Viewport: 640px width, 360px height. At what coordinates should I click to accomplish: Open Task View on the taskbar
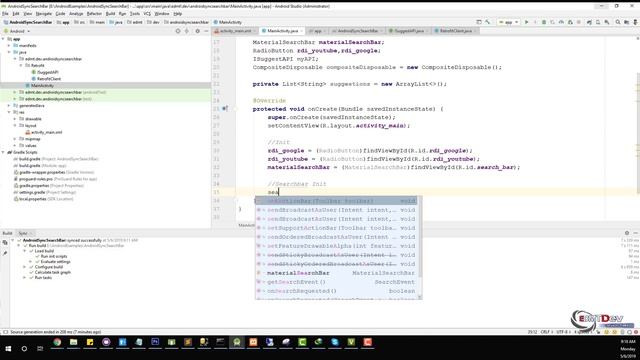click(x=40, y=348)
